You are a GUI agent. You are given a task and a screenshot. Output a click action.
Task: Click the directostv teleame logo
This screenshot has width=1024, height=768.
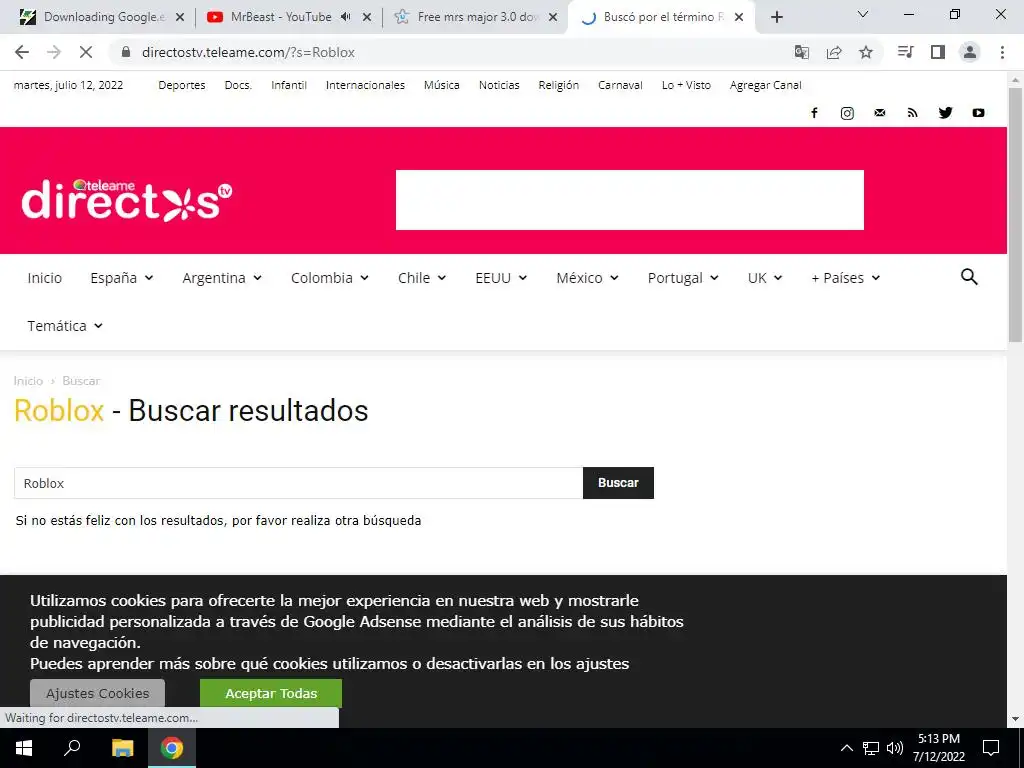click(127, 199)
